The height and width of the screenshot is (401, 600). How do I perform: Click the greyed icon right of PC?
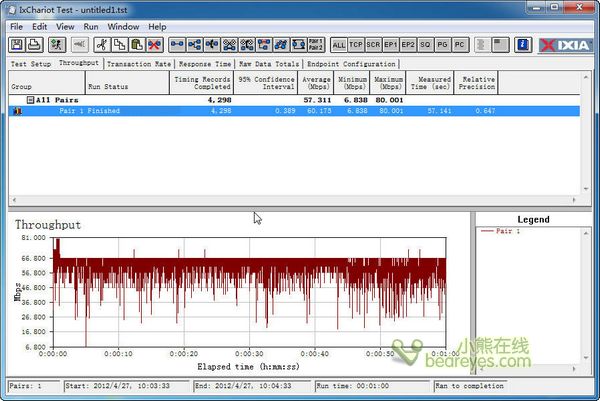pyautogui.click(x=482, y=45)
